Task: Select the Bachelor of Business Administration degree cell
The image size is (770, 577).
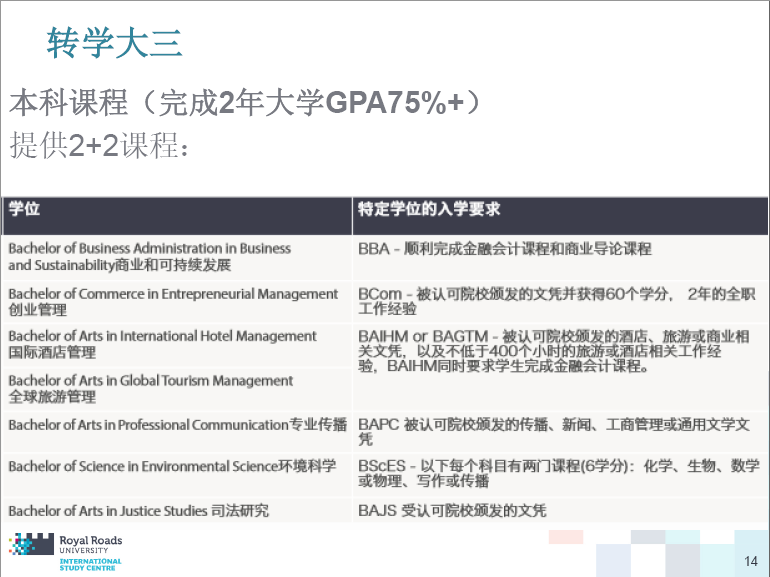Action: [x=177, y=257]
